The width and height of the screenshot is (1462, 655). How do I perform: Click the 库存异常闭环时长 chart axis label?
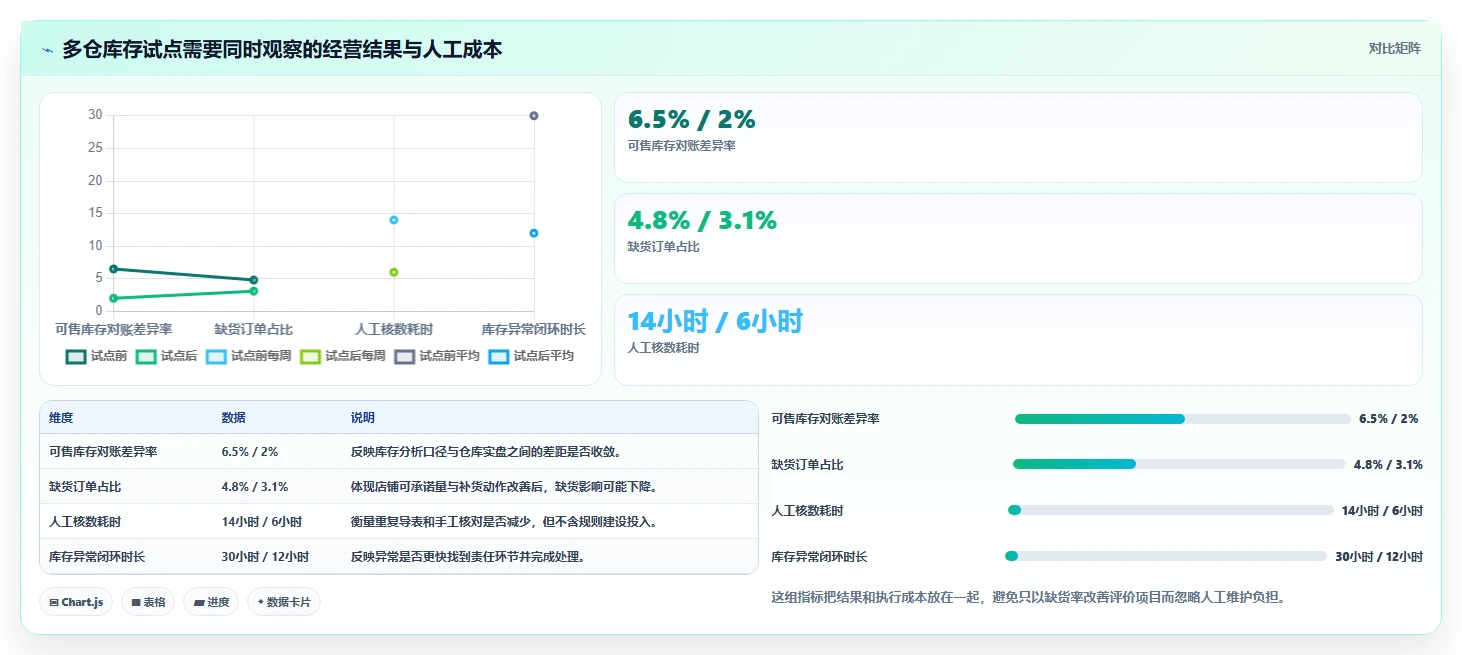pyautogui.click(x=534, y=329)
